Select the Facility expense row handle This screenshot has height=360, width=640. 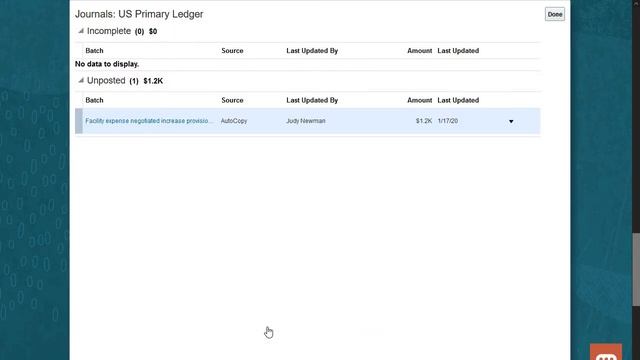79,121
